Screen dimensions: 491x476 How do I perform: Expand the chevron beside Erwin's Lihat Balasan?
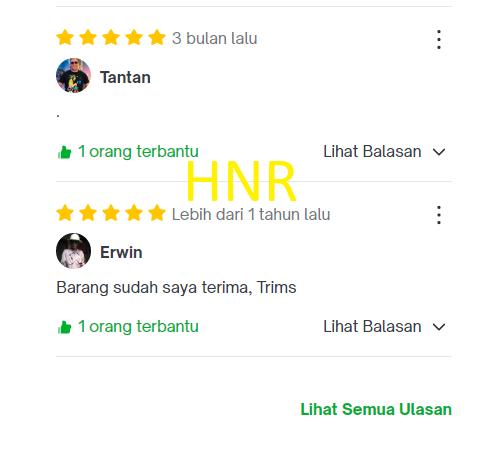[439, 327]
